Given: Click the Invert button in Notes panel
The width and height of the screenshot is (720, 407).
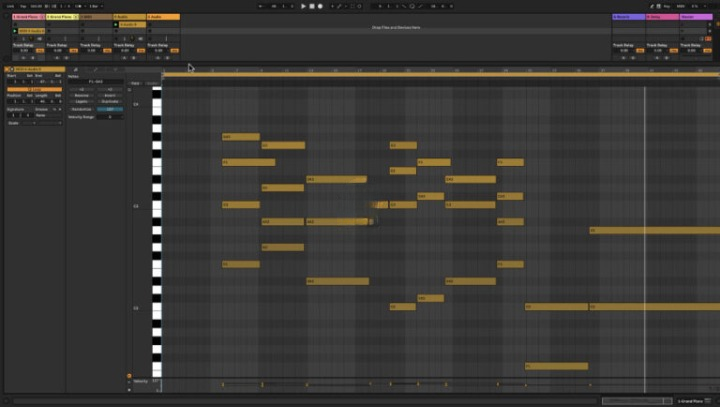Looking at the screenshot, I should pyautogui.click(x=110, y=96).
